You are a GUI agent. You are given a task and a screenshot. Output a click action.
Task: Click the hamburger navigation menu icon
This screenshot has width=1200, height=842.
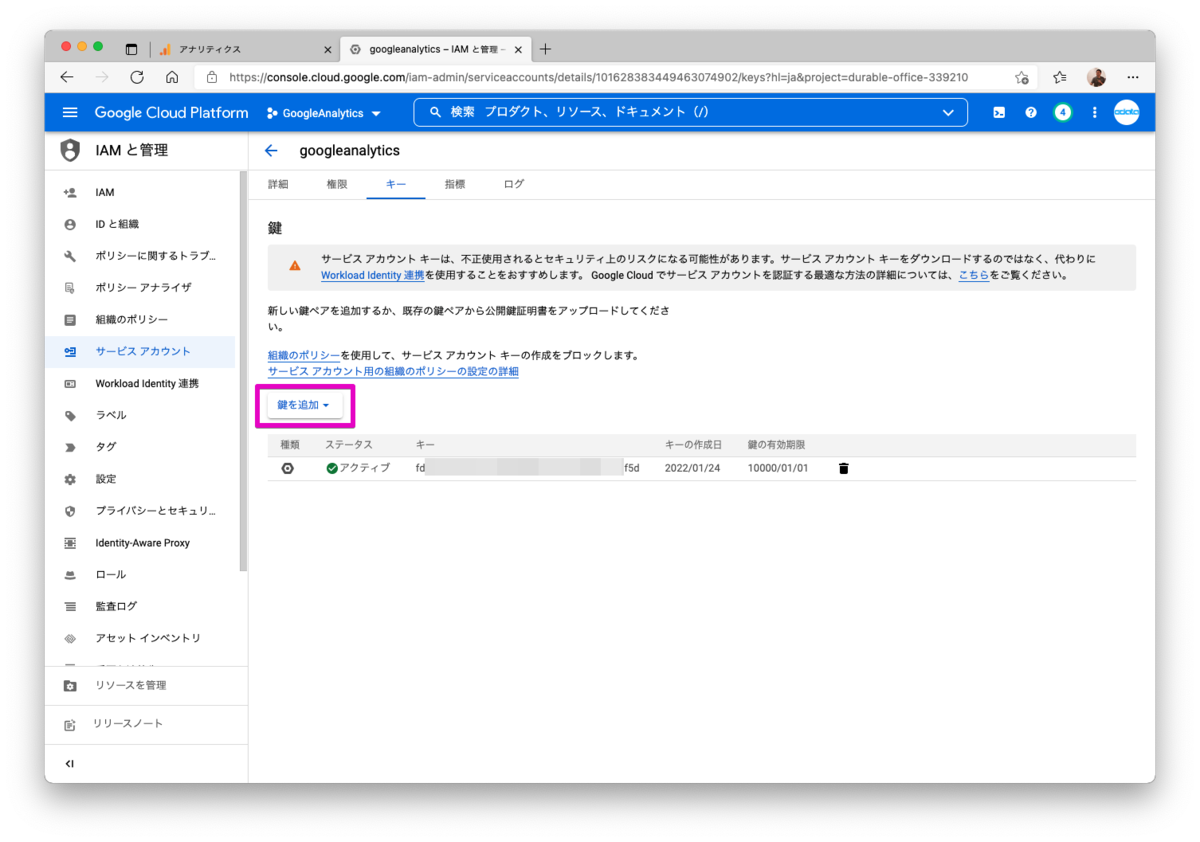coord(69,112)
